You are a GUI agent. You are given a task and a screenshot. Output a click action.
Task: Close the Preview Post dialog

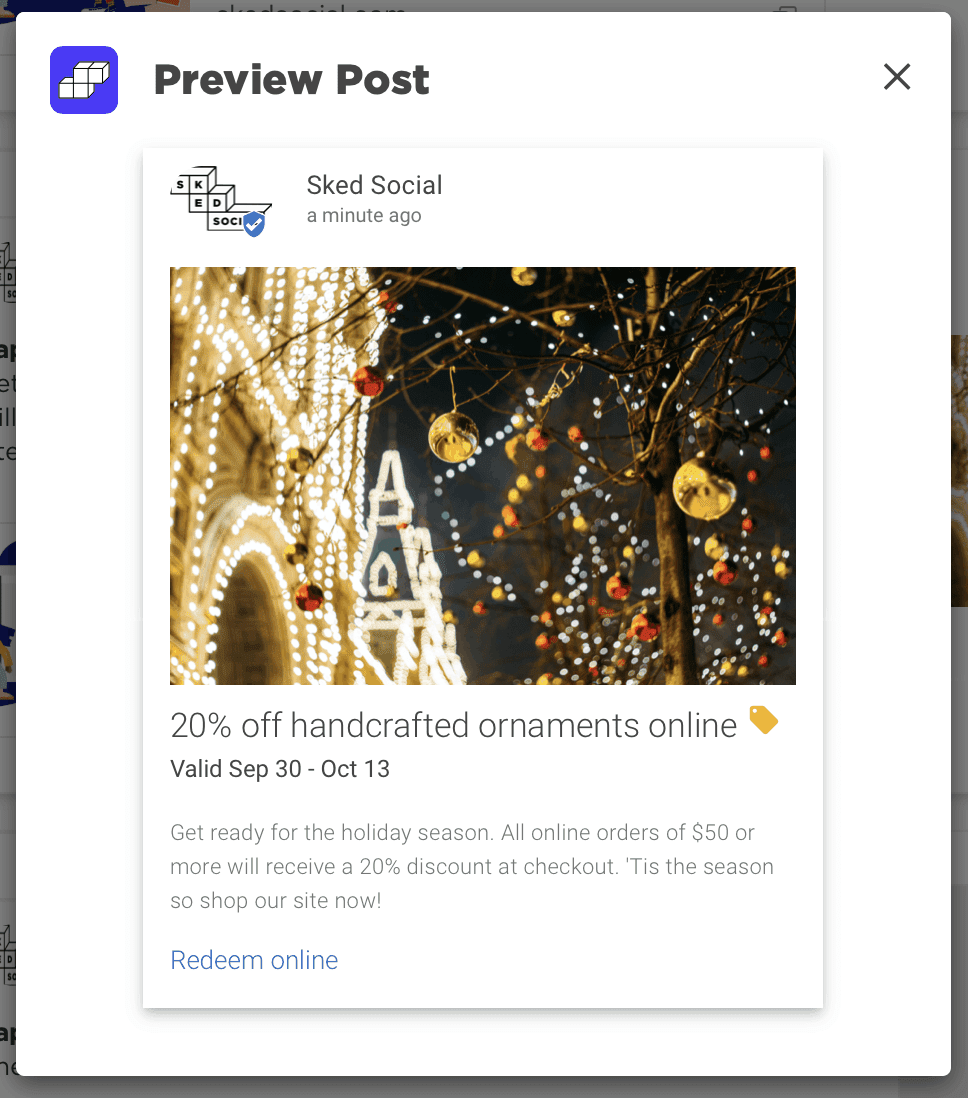[x=897, y=77]
